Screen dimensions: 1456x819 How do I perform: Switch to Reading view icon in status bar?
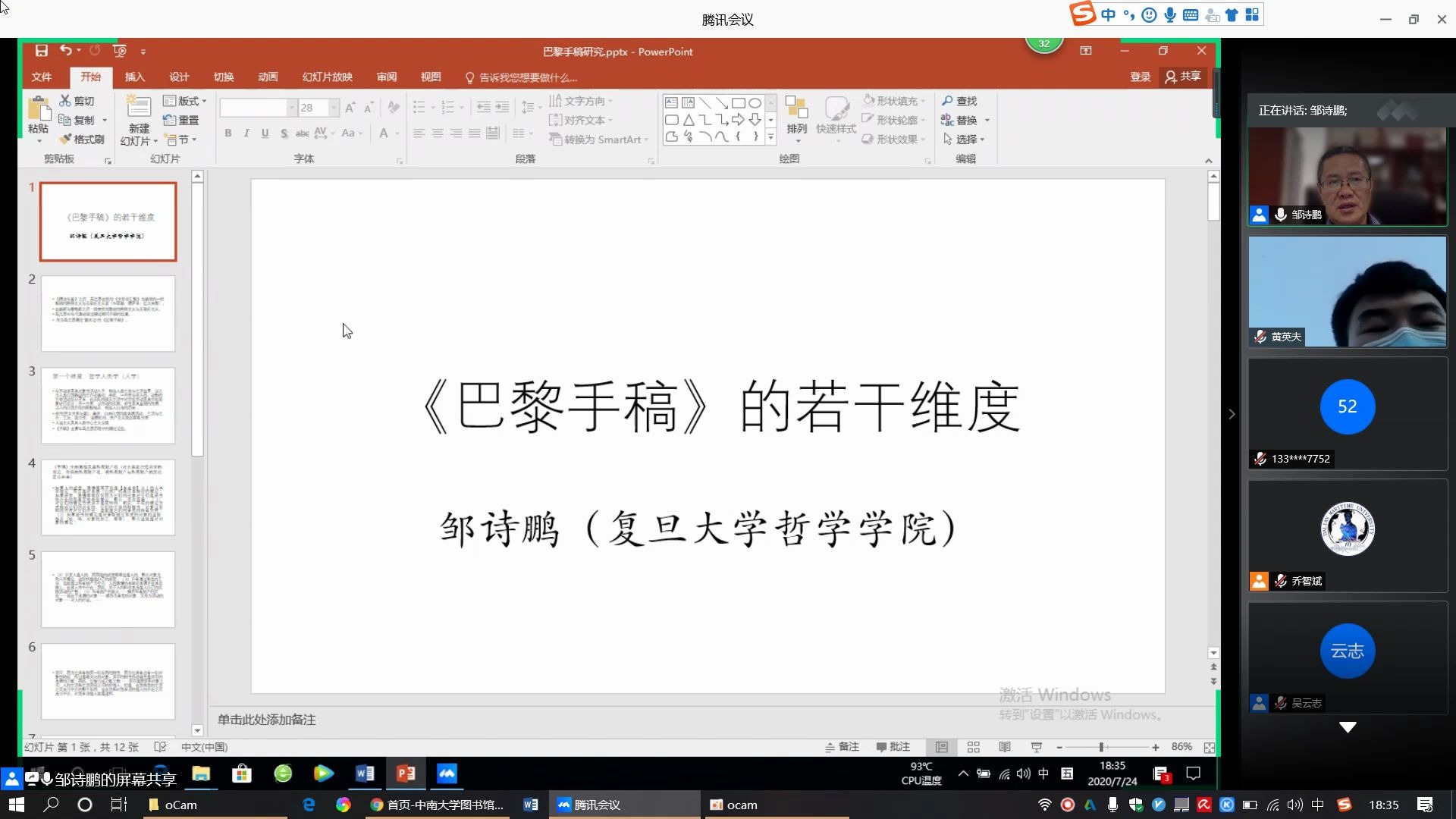[x=1005, y=747]
